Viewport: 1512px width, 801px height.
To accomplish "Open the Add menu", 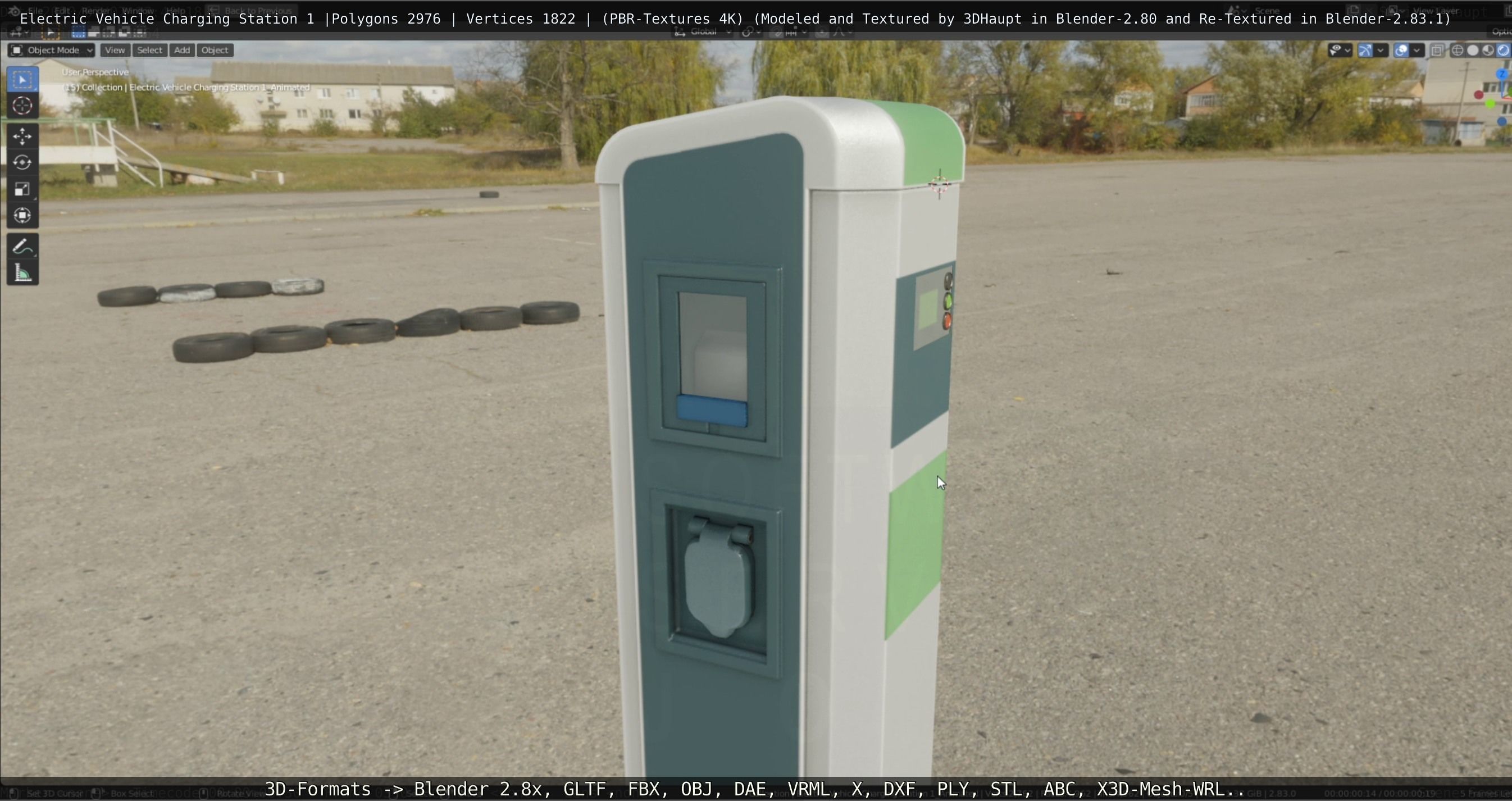I will point(182,51).
